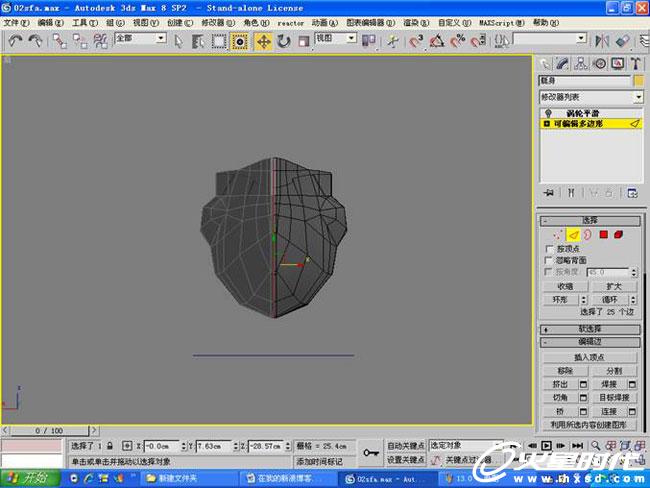
Task: Click the object color swatch beside name field
Action: pyautogui.click(x=638, y=81)
